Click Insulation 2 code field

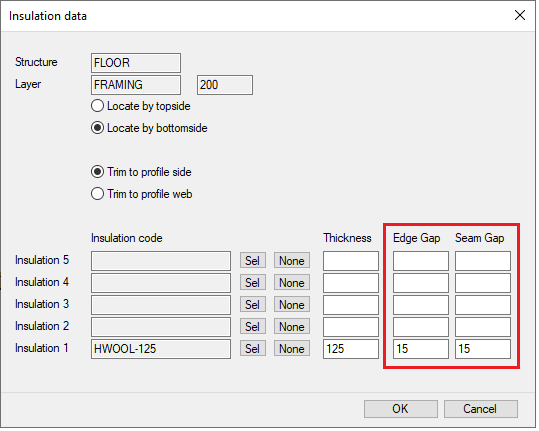[x=161, y=327]
